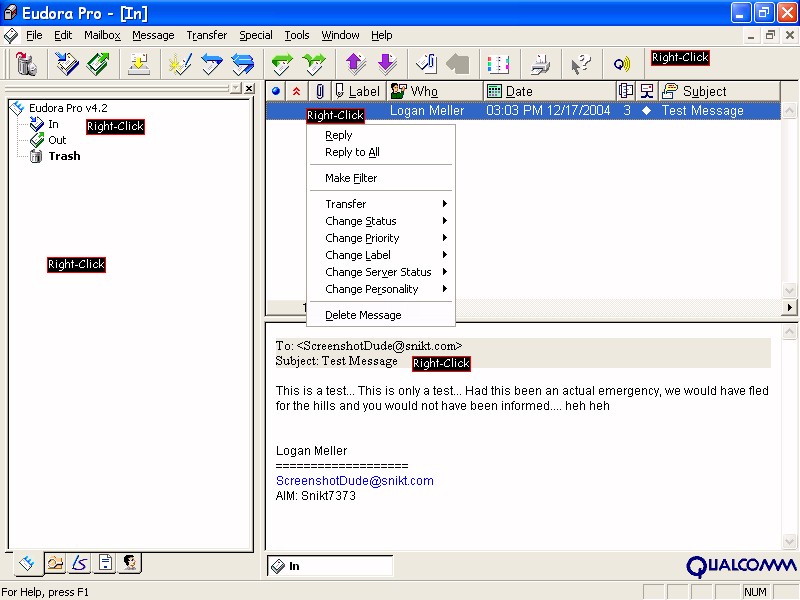Sort by the red priority column
Viewport: 800px width, 600px height.
296,91
